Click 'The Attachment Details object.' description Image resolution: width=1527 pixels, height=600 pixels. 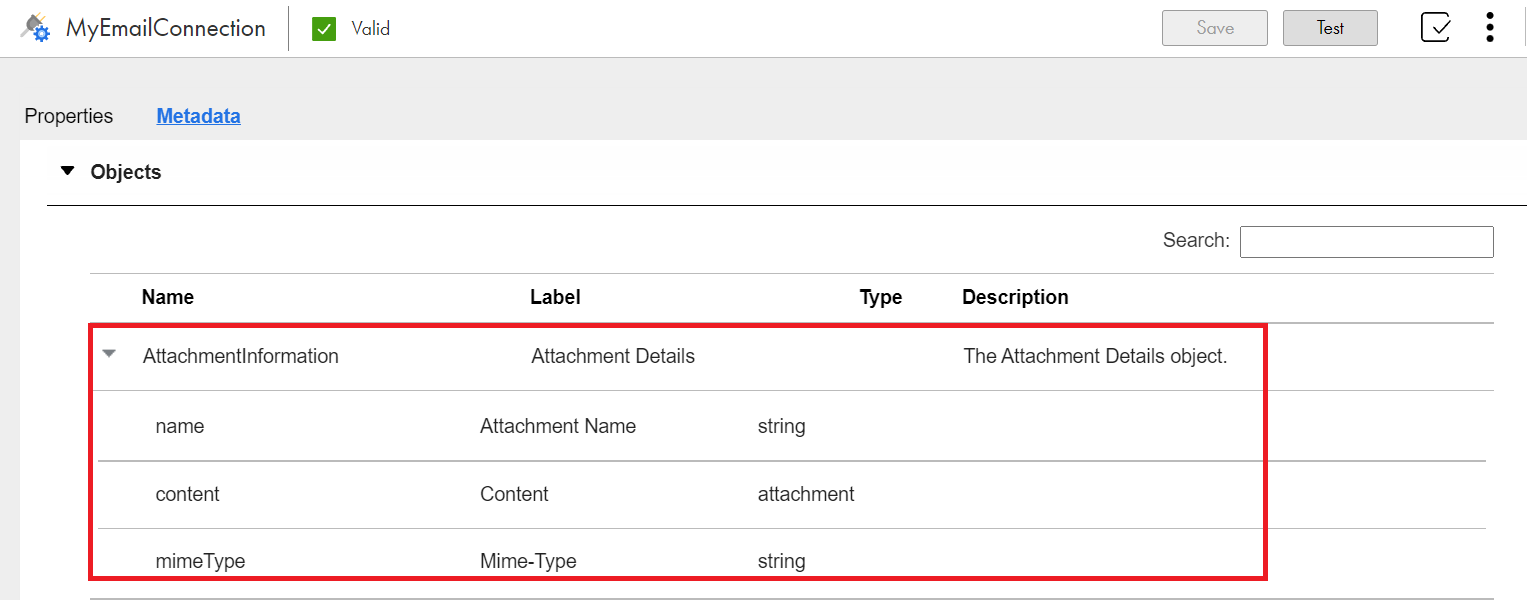[1095, 356]
